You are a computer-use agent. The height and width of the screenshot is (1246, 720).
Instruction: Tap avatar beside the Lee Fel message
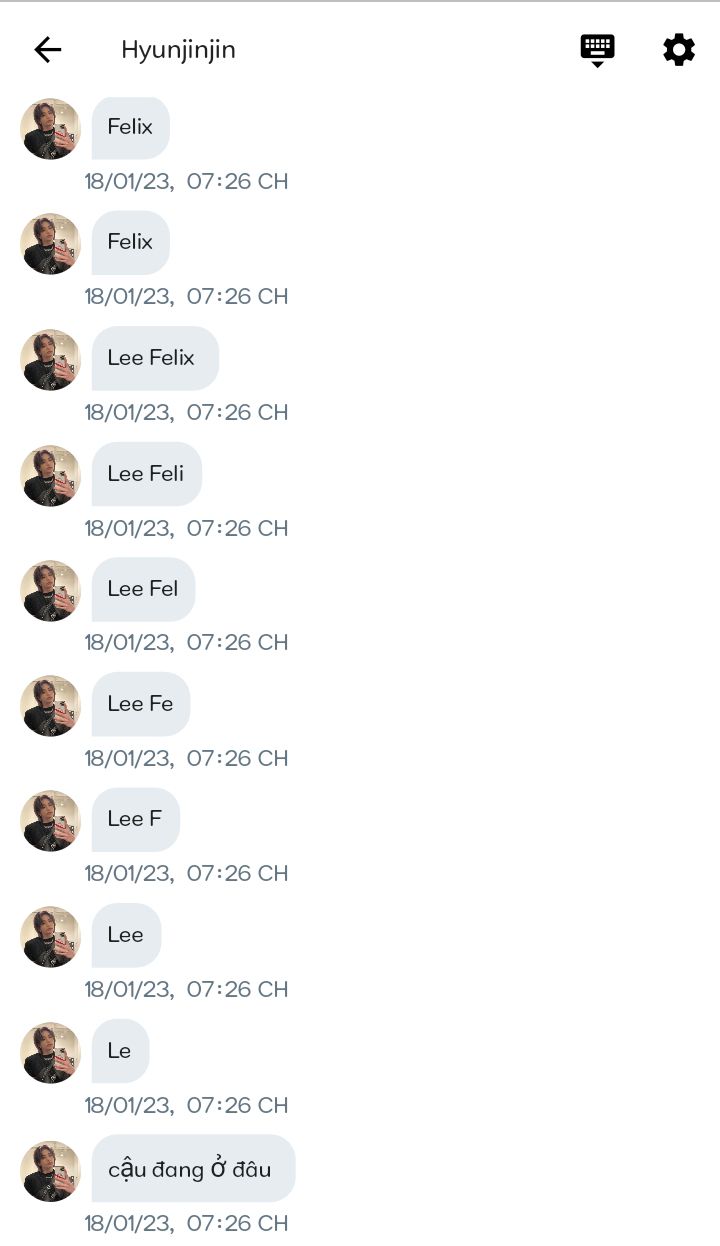point(50,590)
